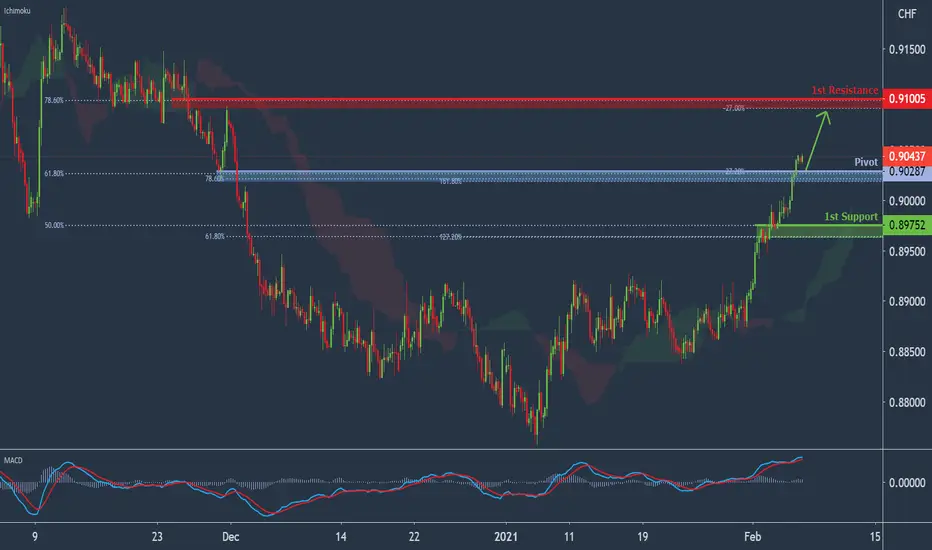
Task: Click the Feb date on the time axis
Action: [x=752, y=537]
